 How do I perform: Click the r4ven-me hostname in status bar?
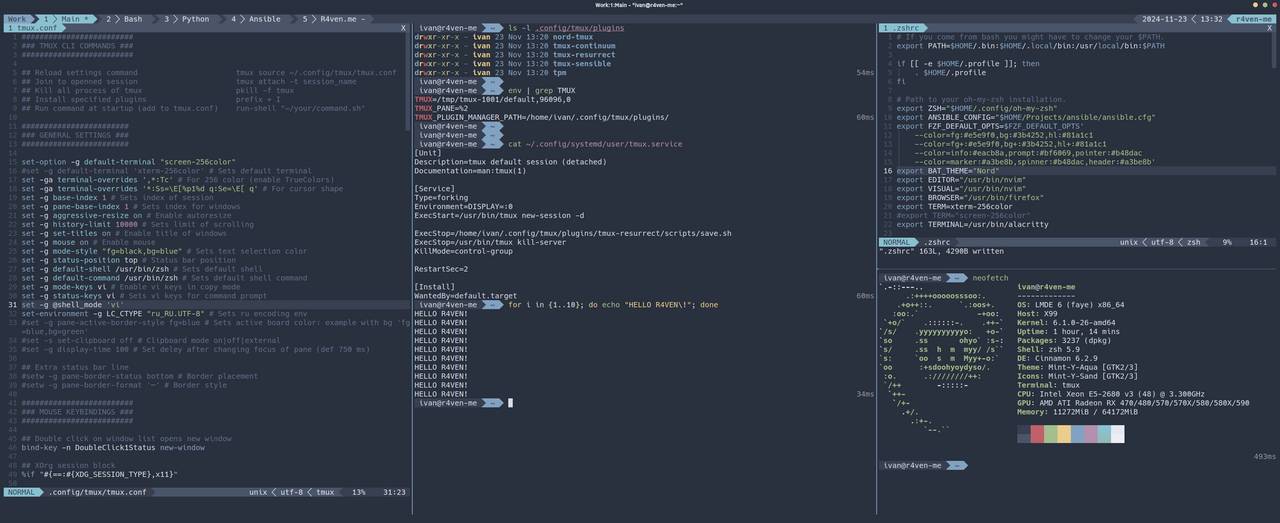pyautogui.click(x=1253, y=19)
